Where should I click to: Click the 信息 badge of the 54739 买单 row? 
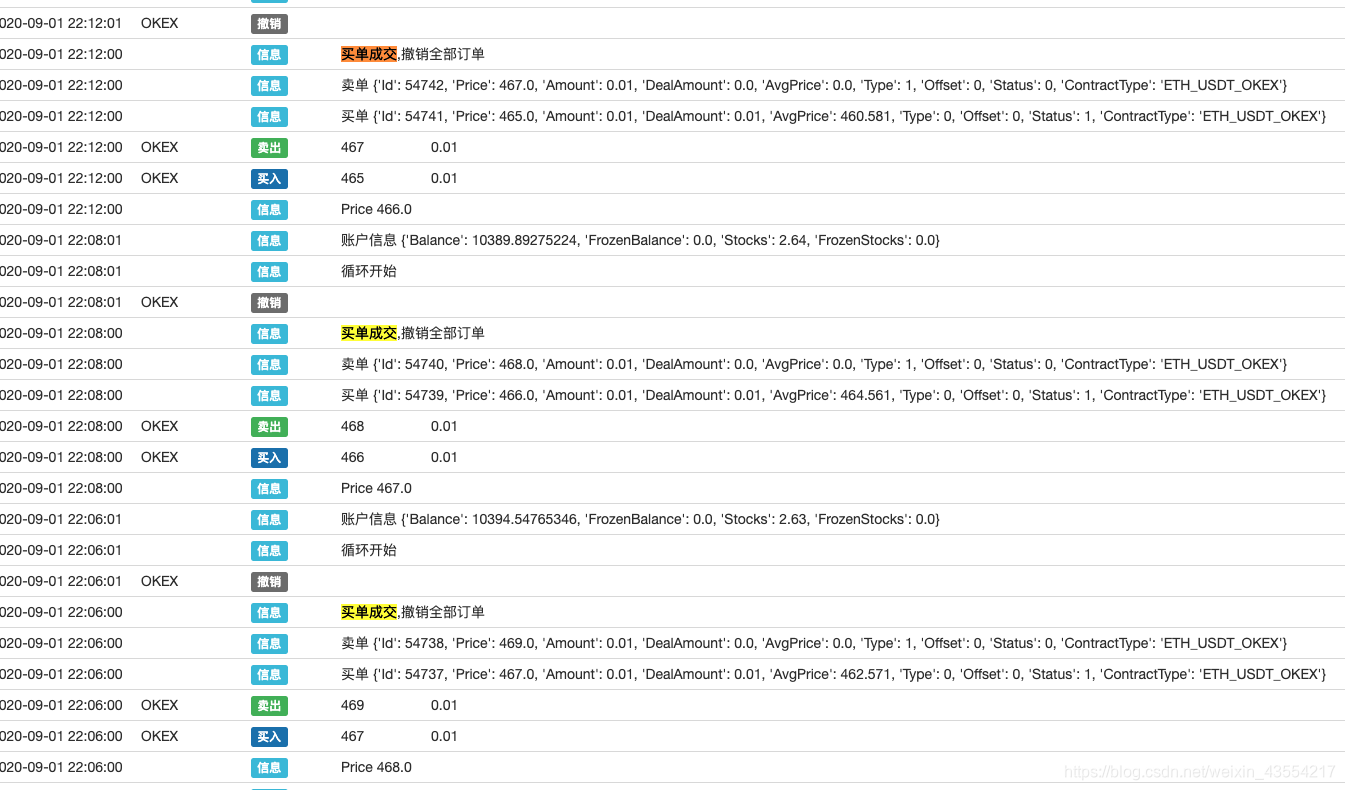[269, 395]
